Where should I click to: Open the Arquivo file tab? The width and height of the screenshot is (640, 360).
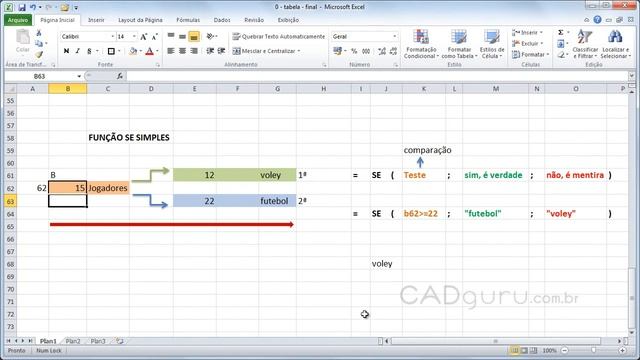(18, 20)
